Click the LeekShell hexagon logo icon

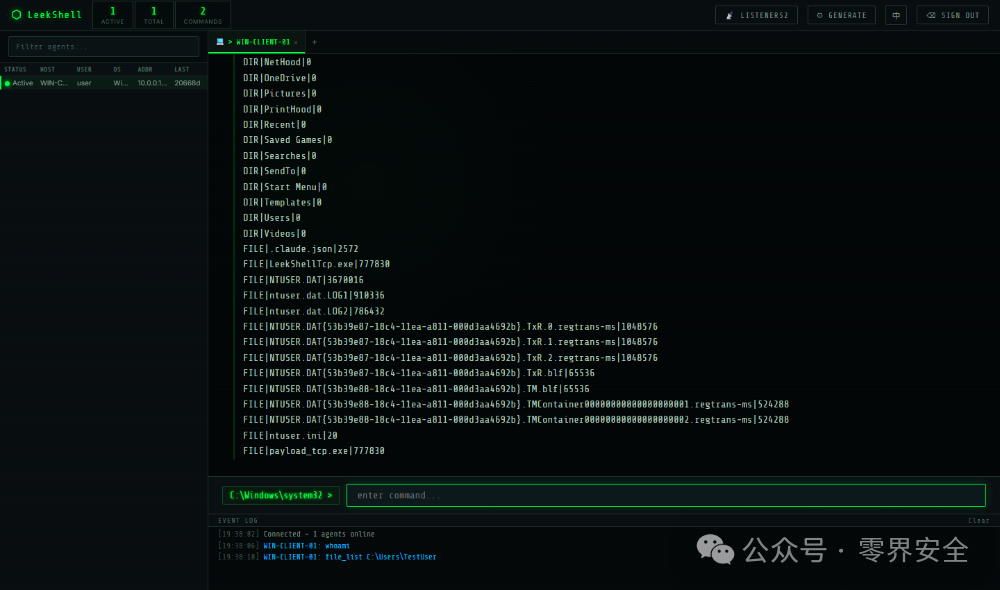17,15
